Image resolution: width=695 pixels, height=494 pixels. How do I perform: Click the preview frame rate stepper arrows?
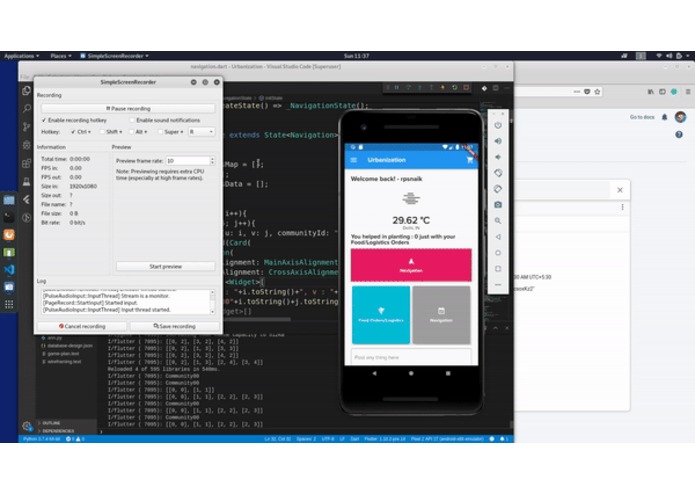(x=212, y=160)
